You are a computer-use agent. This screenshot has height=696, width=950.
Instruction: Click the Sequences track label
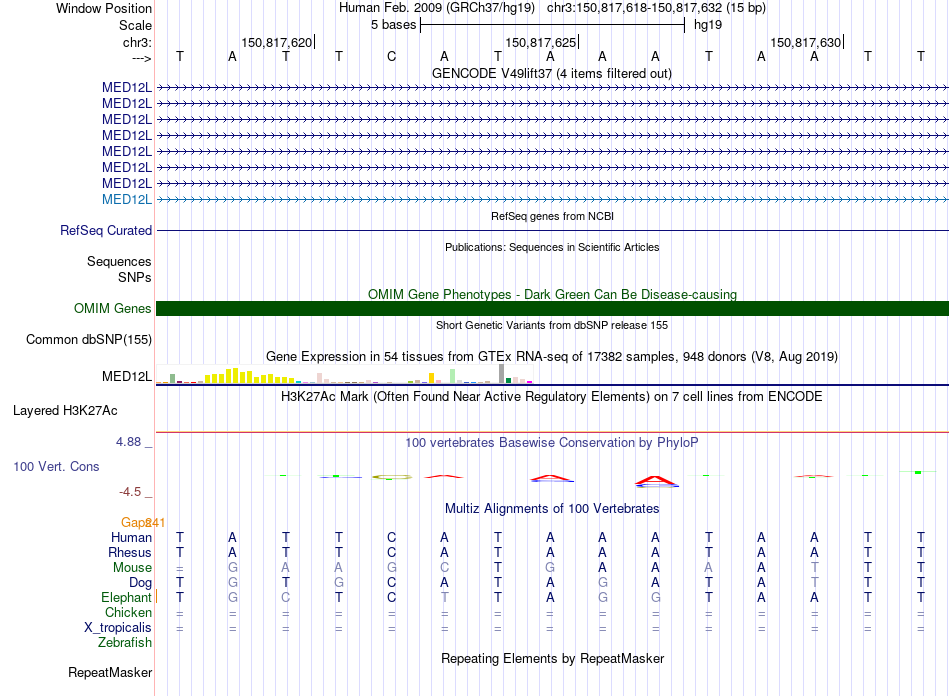point(119,261)
